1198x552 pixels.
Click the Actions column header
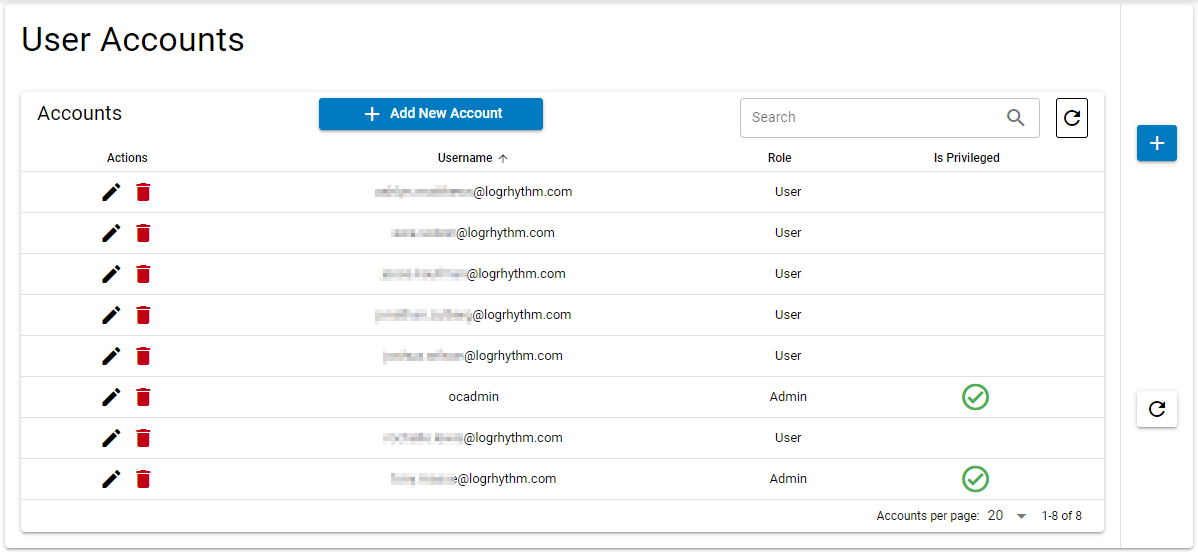pos(127,158)
